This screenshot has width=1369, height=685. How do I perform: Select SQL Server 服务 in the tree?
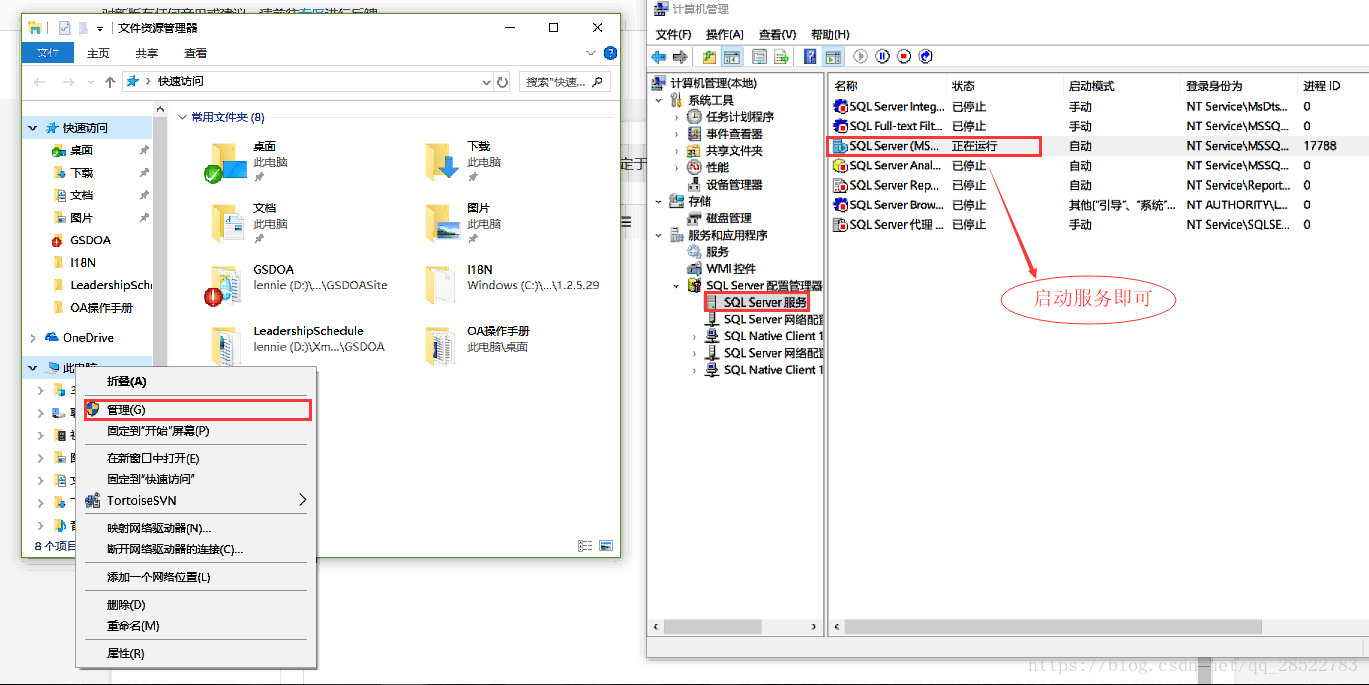(x=765, y=302)
